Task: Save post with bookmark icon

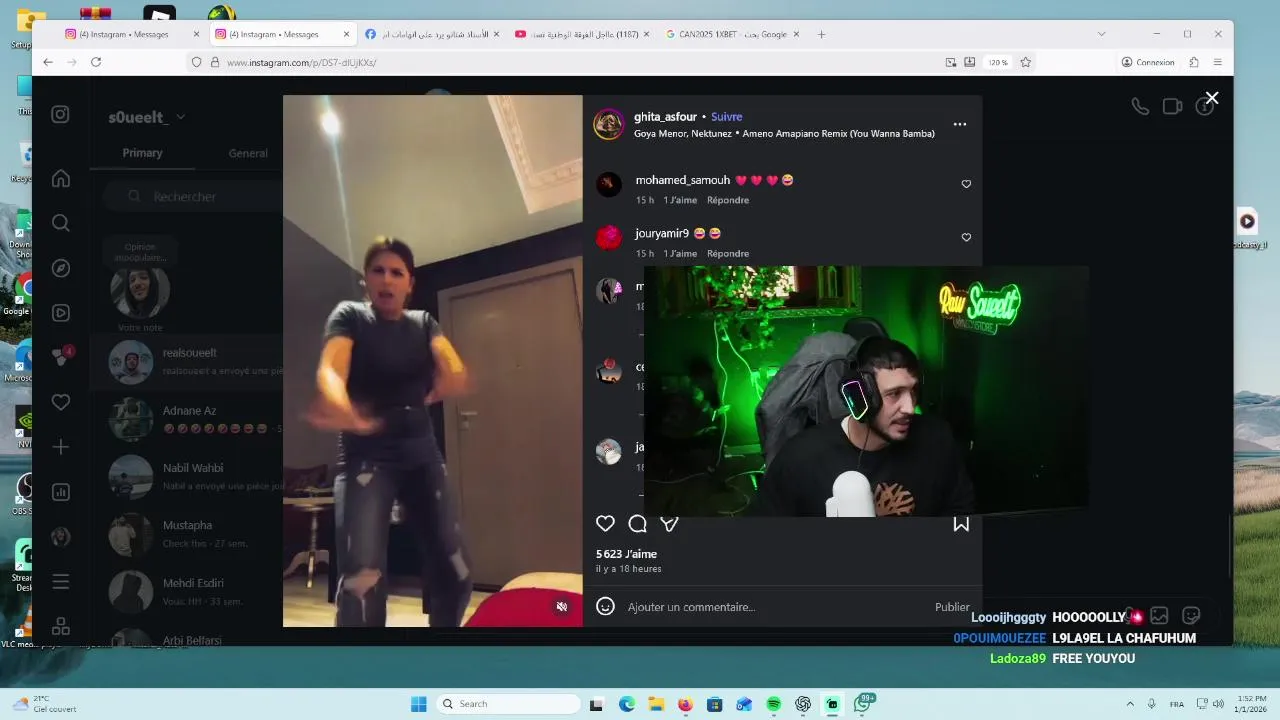Action: (x=960, y=523)
